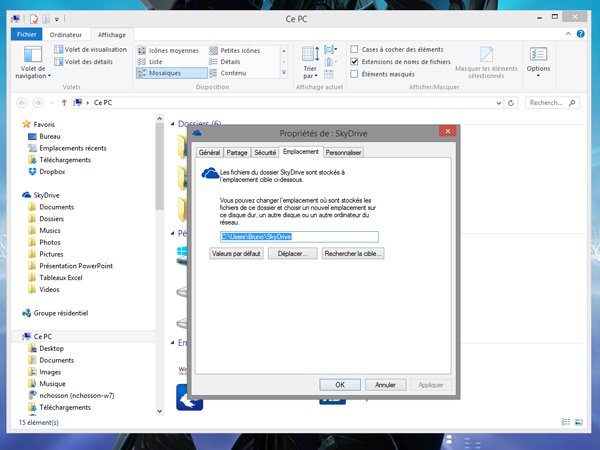600x450 pixels.
Task: Toggle Volet des détails pane
Action: tap(84, 62)
